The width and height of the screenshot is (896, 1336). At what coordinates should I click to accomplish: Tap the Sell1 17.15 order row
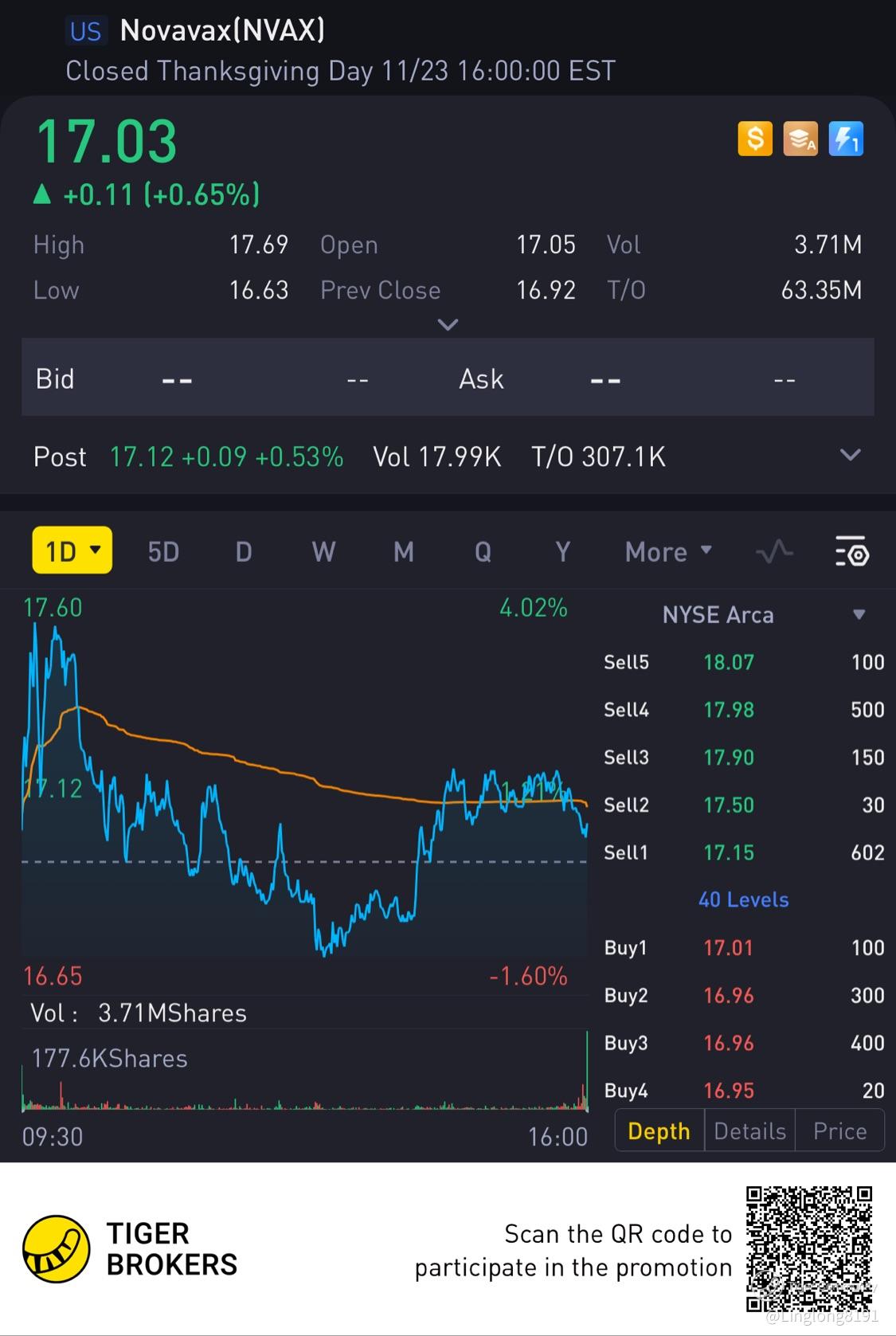click(x=744, y=852)
